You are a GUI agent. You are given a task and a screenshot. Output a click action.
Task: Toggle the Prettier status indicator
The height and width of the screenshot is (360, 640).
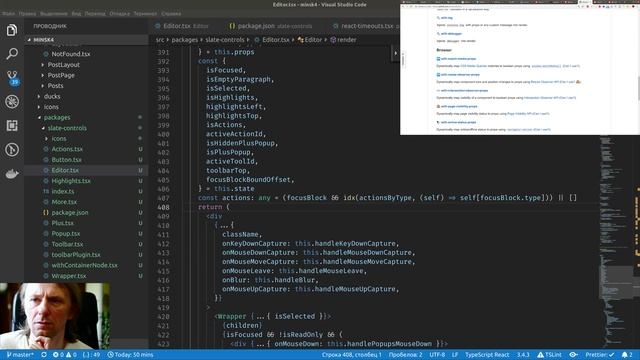point(600,355)
